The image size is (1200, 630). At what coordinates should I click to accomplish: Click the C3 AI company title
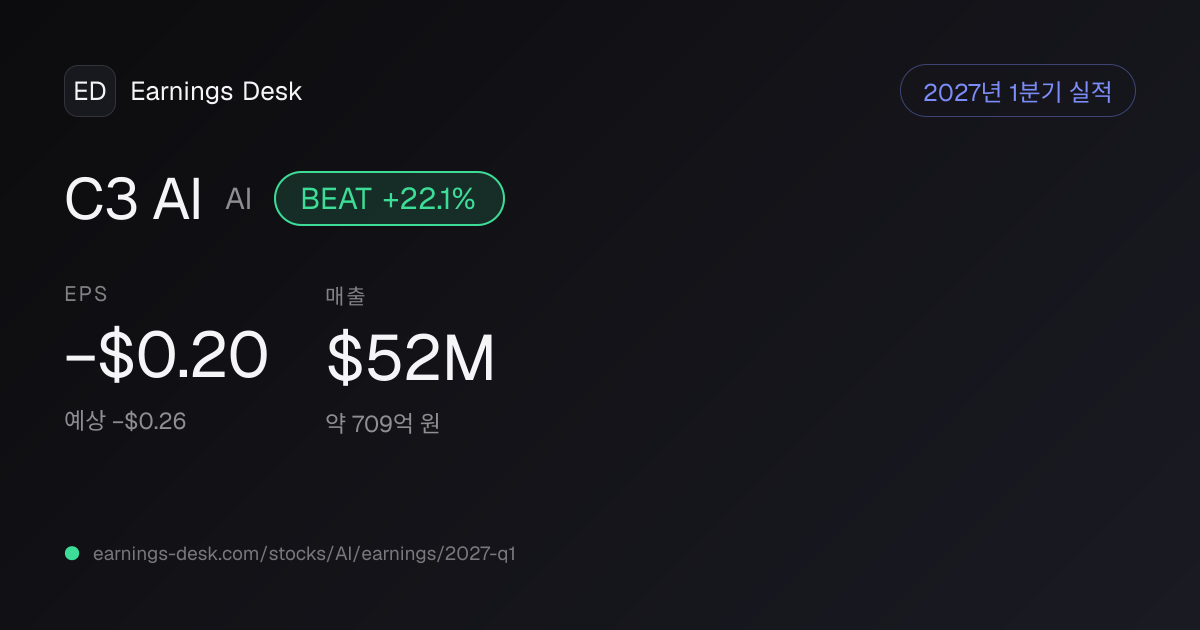tap(133, 198)
